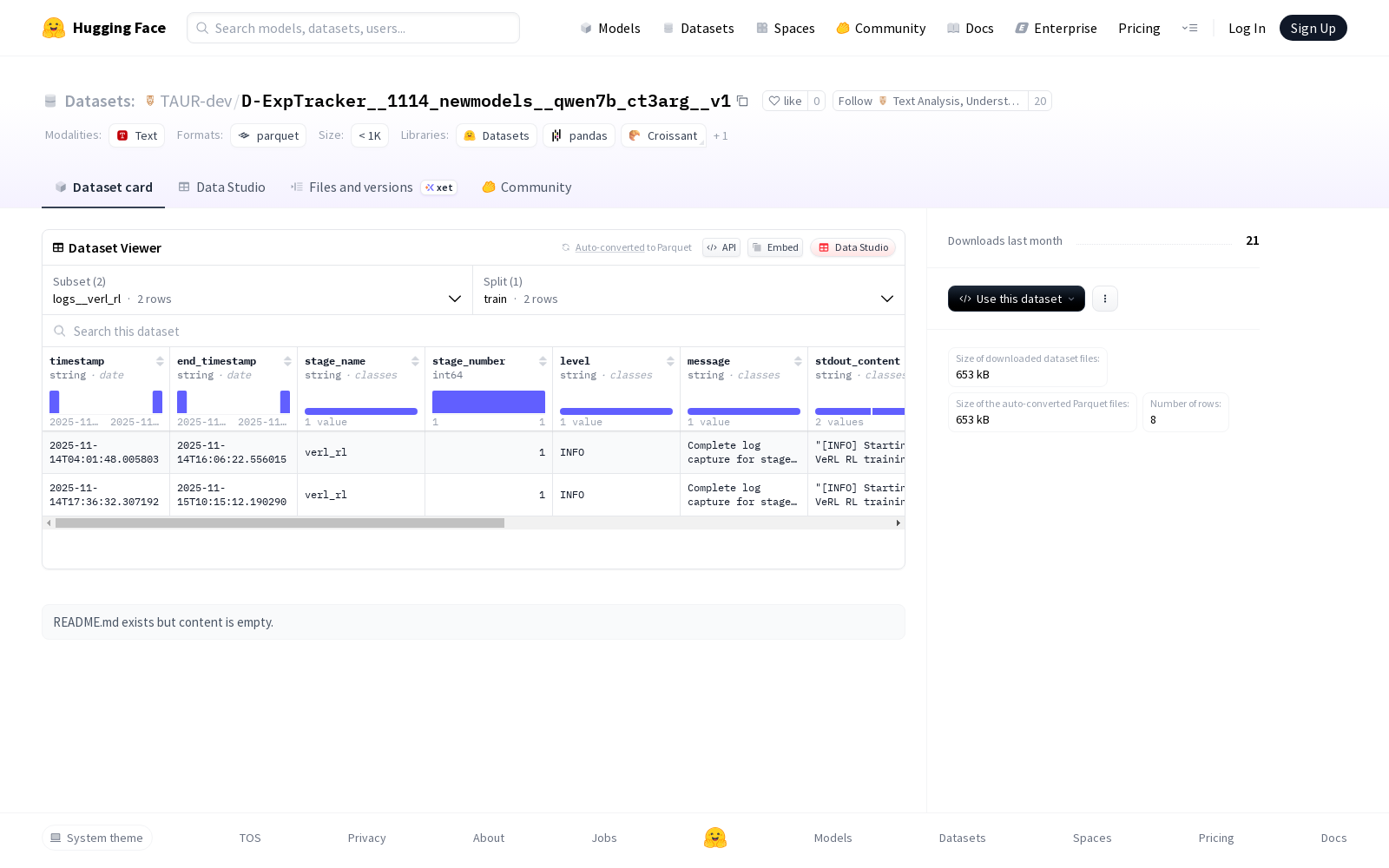Expand the Use this dataset menu
The height and width of the screenshot is (868, 1389).
pyautogui.click(x=1016, y=299)
